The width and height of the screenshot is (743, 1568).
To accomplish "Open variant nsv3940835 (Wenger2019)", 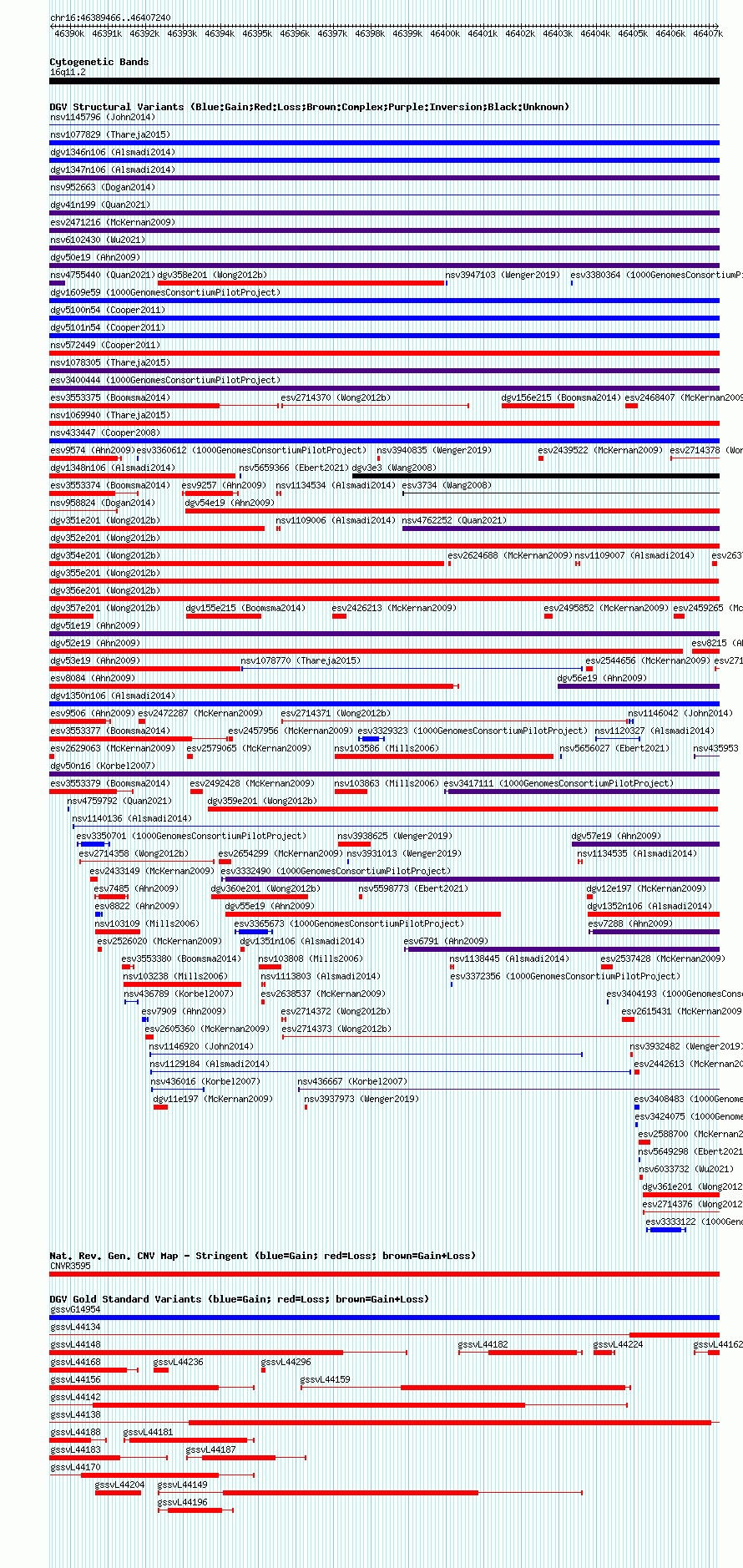I will click(x=434, y=450).
